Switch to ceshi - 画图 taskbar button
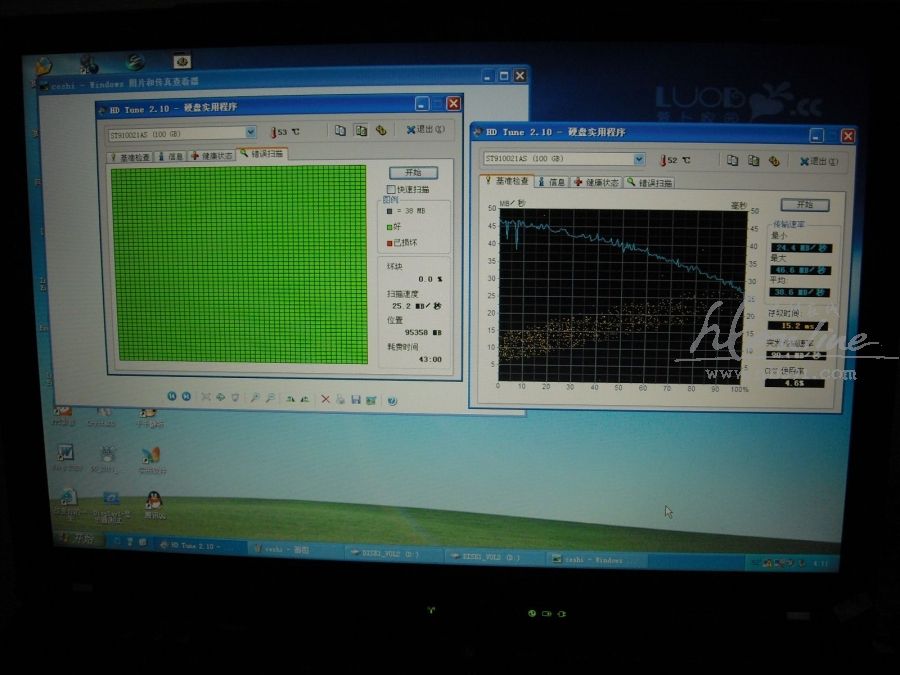Image resolution: width=900 pixels, height=675 pixels. pyautogui.click(x=295, y=549)
